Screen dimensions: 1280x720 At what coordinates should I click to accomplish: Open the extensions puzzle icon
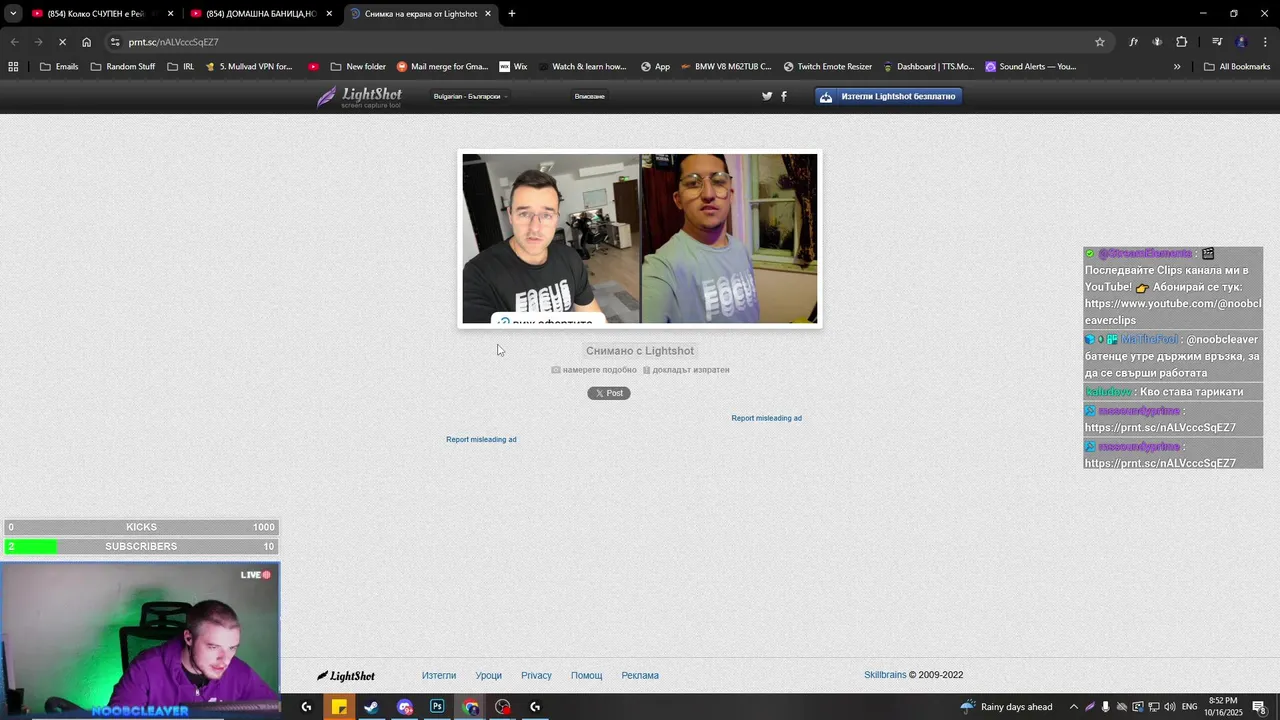point(1182,42)
